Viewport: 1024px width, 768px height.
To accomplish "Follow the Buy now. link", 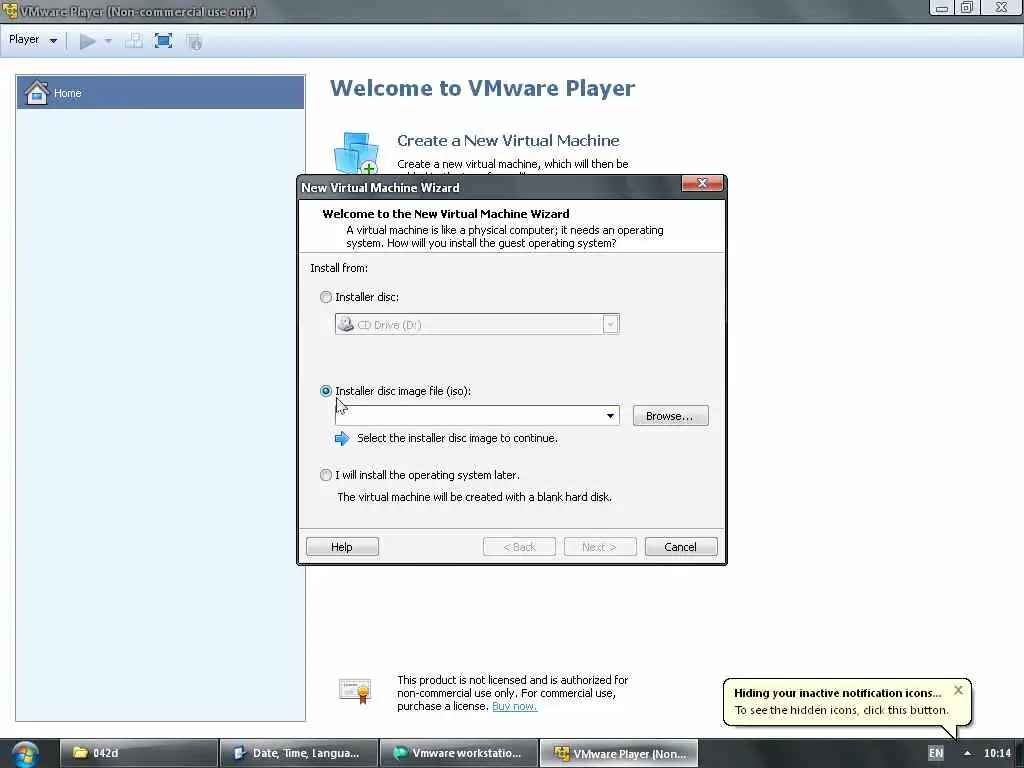I will click(x=515, y=706).
